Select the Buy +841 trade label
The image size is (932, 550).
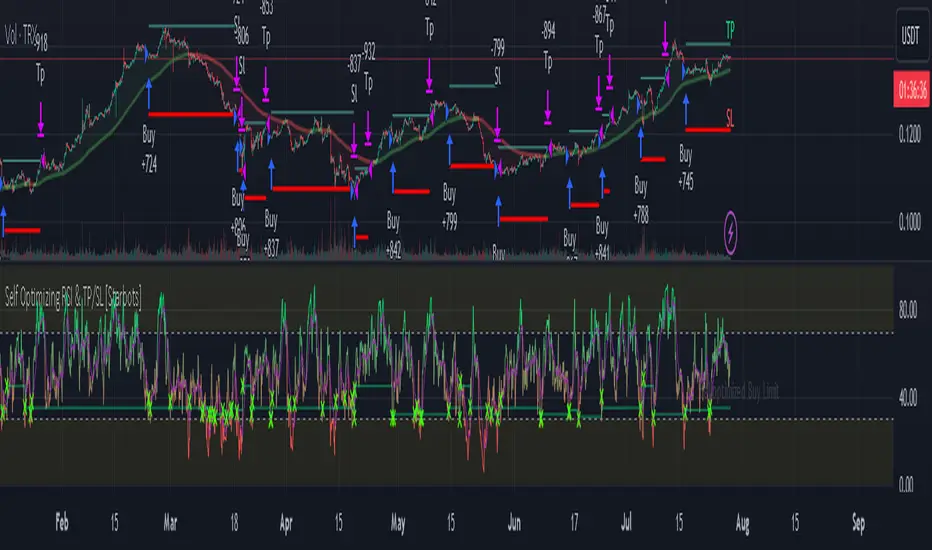click(602, 238)
